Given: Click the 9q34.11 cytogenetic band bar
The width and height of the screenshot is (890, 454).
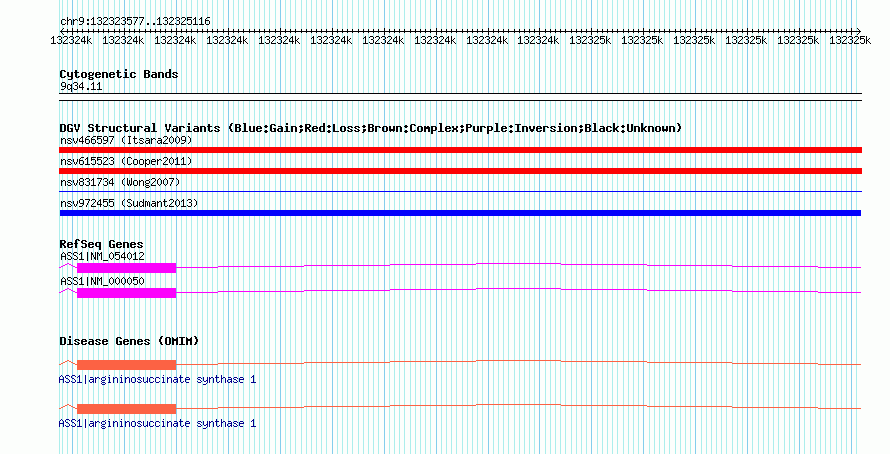Looking at the screenshot, I should point(460,97).
